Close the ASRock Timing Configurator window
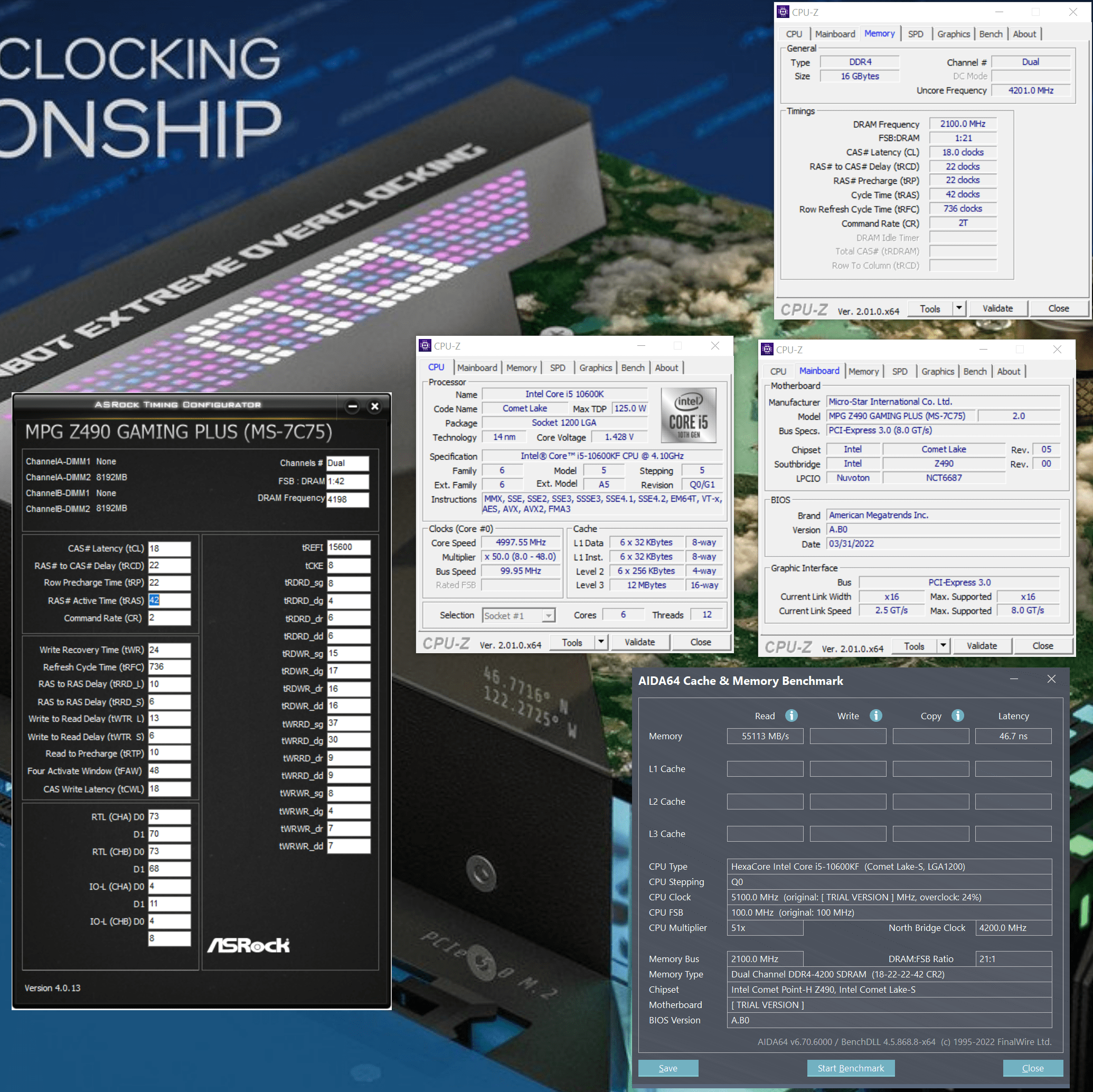 point(374,406)
